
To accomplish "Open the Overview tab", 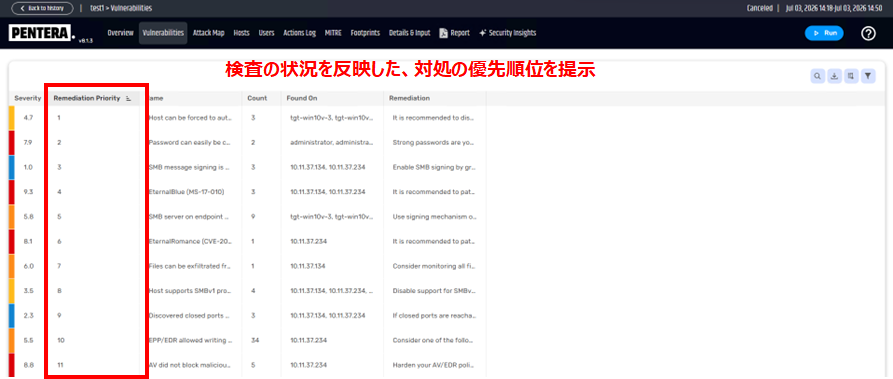I will [120, 33].
